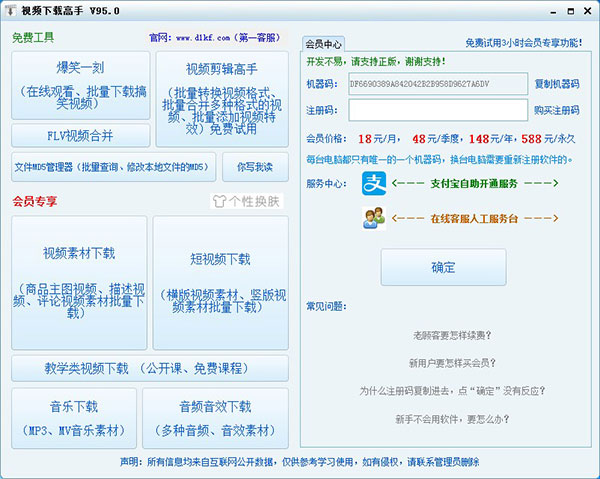Screen dimensions: 600x479
Task: Open FAQ about 注册码 确定 没有反应
Action: point(452,391)
